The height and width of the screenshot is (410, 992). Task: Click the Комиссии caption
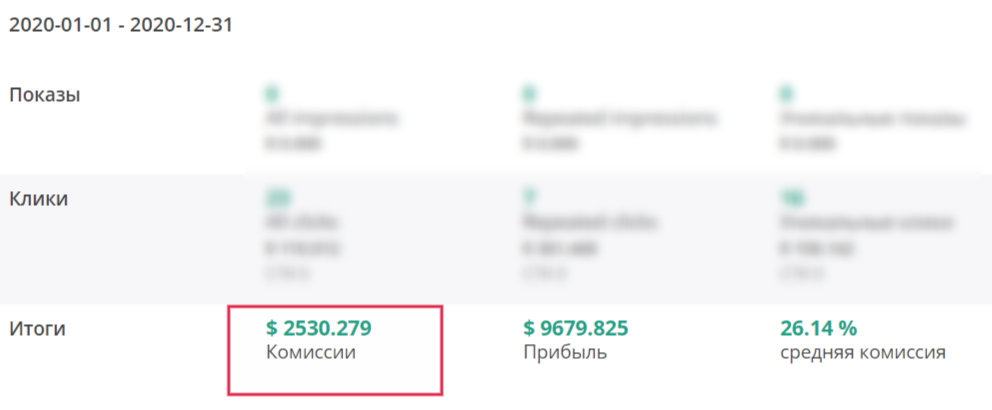[311, 352]
